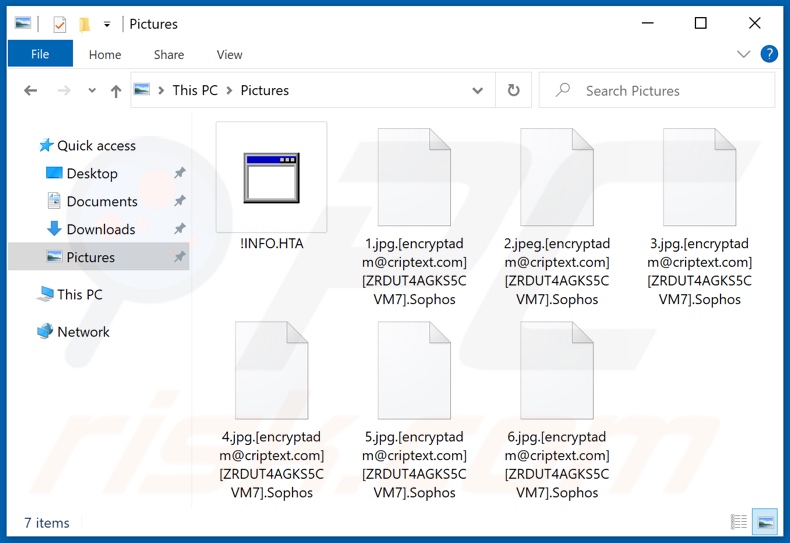Open the File menu
The image size is (790, 543).
pyautogui.click(x=40, y=54)
